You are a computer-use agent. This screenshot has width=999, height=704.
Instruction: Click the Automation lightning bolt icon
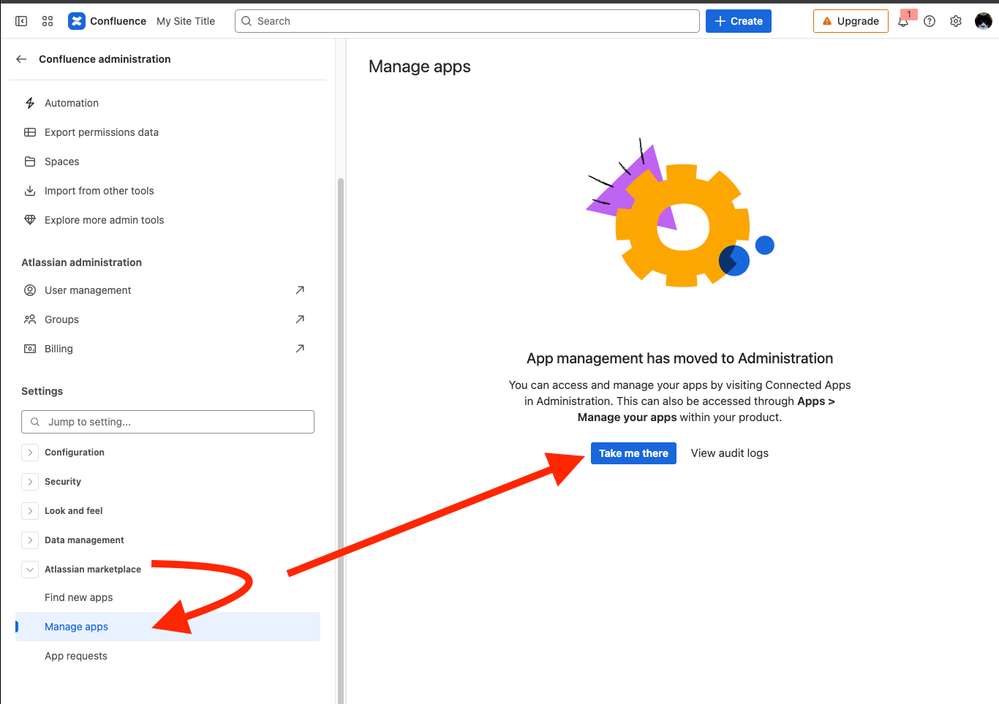coord(29,103)
